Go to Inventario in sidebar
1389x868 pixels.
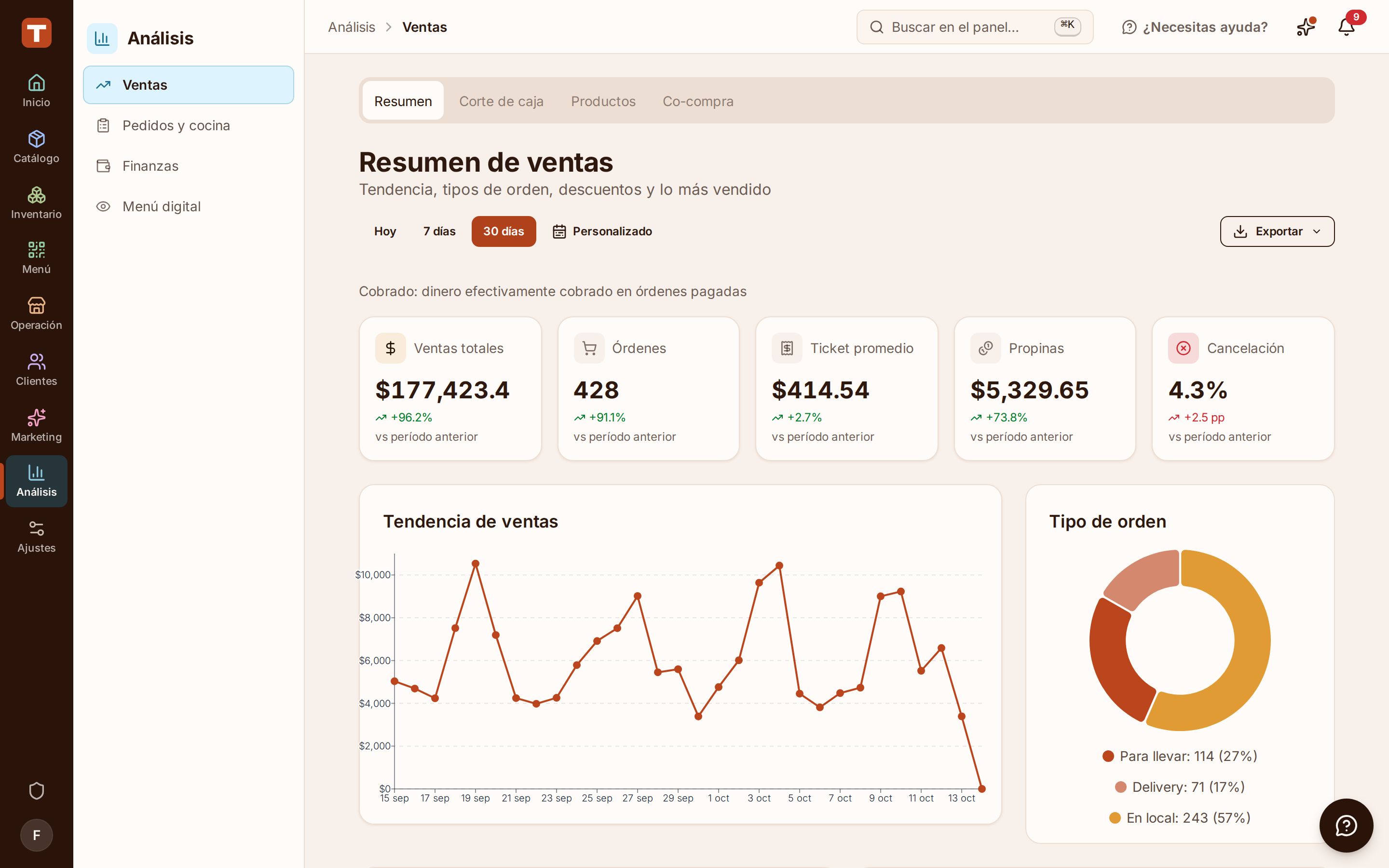[x=36, y=203]
